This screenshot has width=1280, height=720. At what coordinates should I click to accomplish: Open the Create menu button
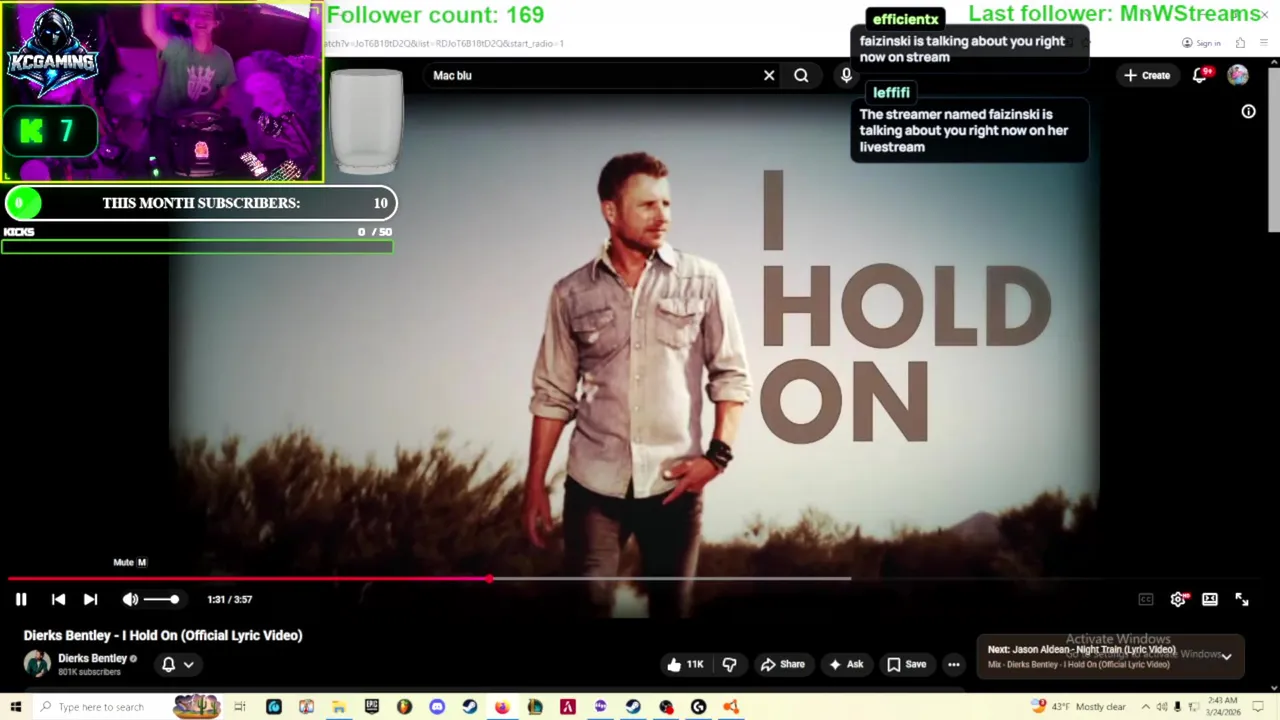(x=1147, y=75)
